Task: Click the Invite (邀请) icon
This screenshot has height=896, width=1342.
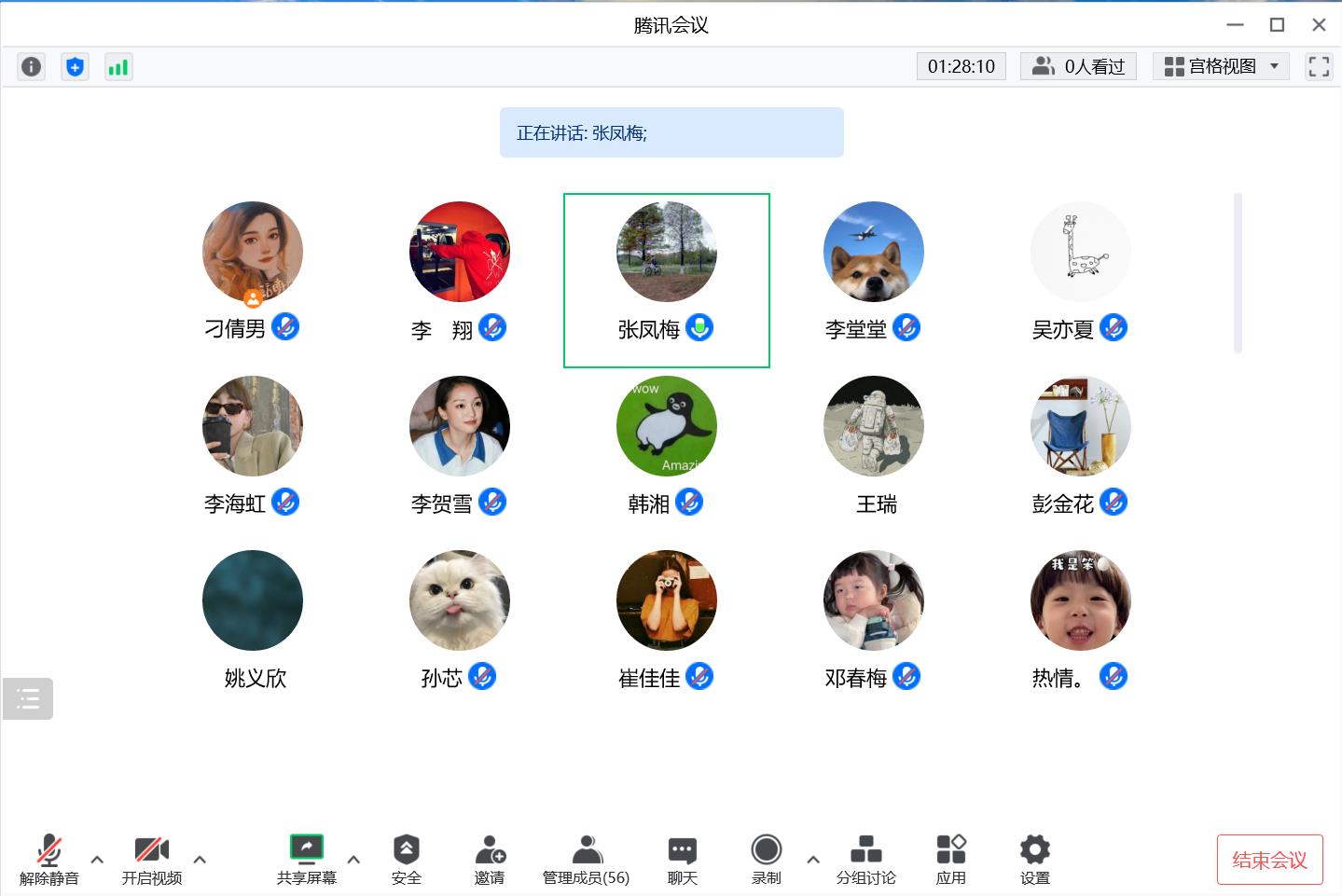Action: (489, 859)
